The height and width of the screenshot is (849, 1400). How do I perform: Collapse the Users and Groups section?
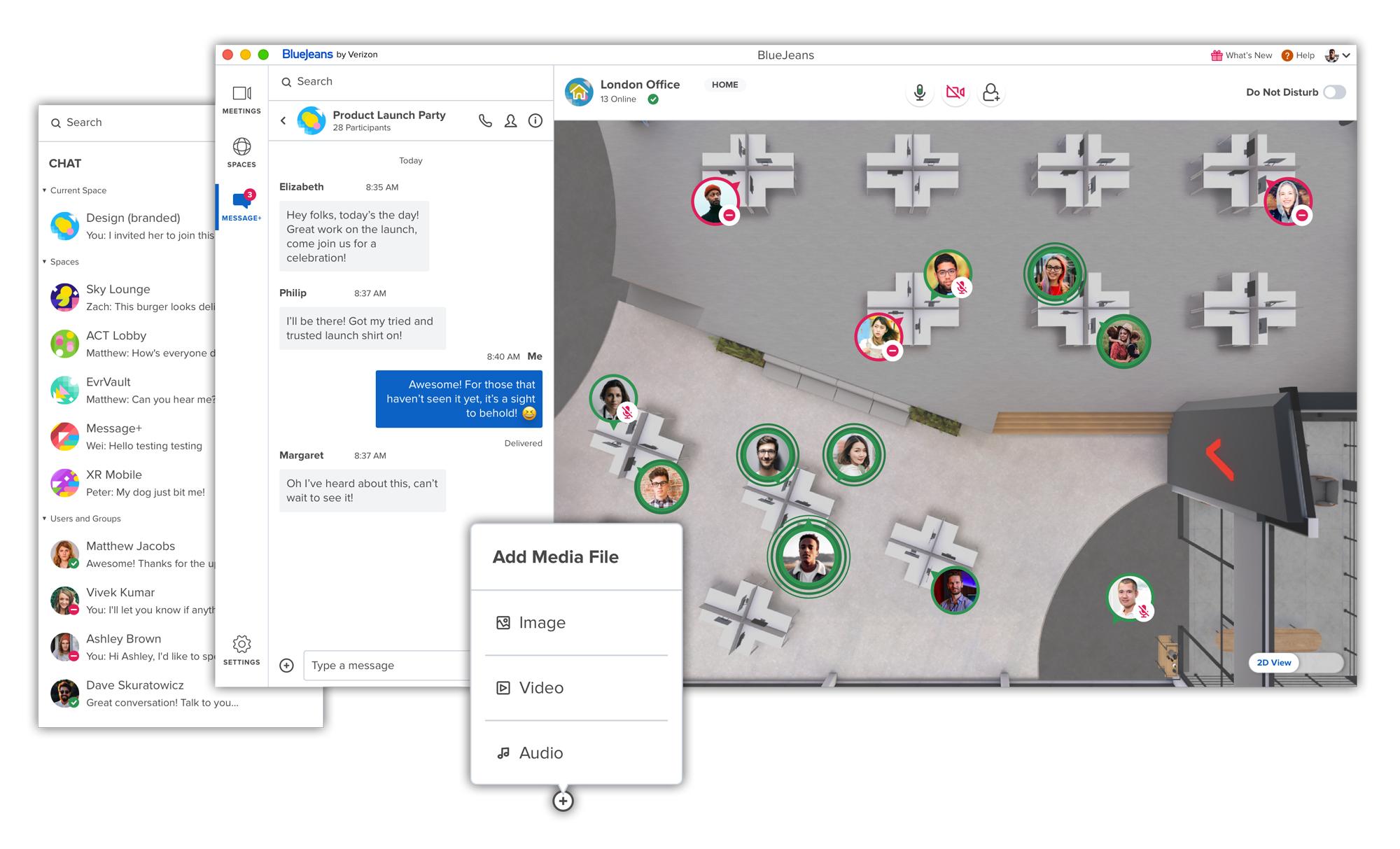[x=45, y=519]
